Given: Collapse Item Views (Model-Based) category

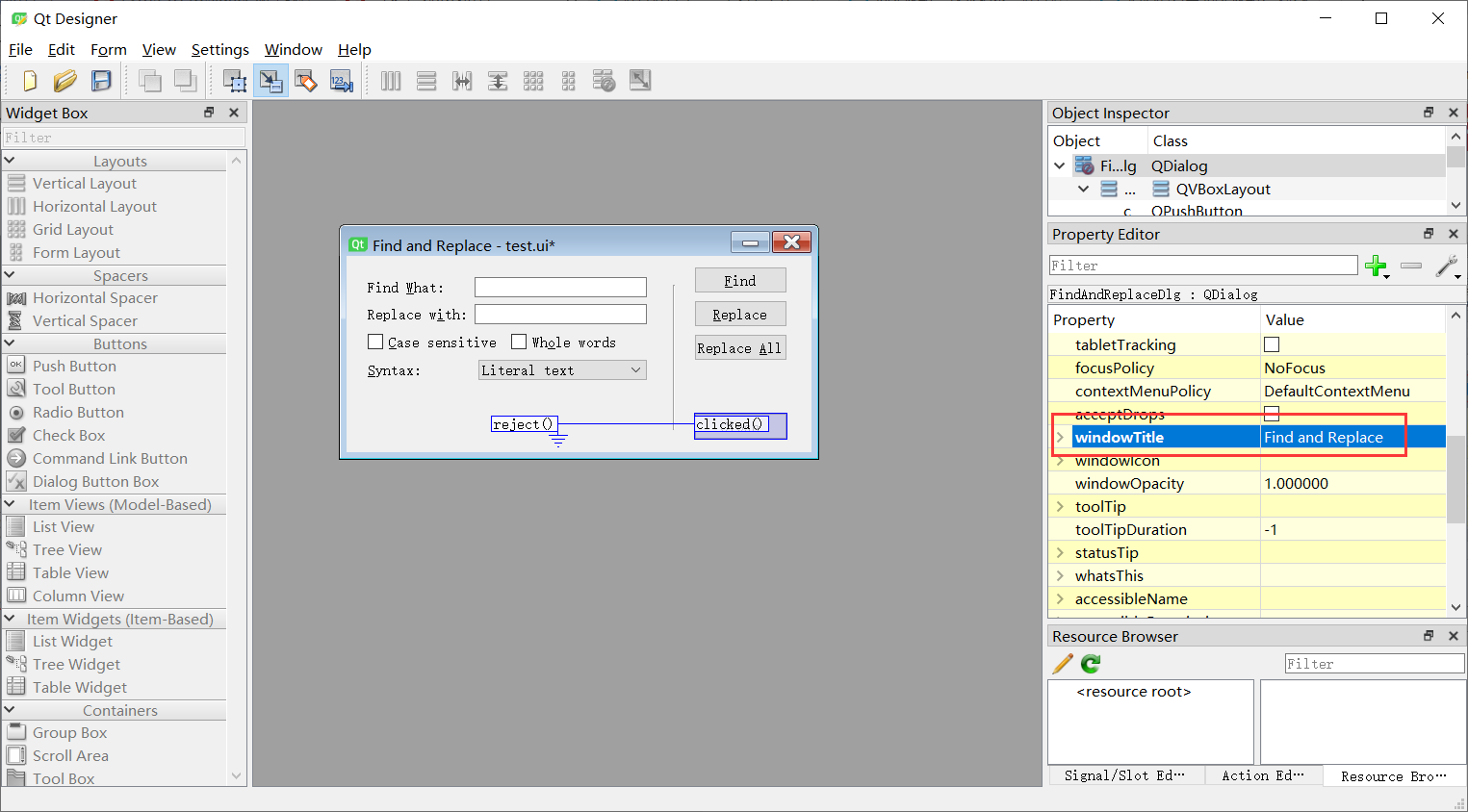Looking at the screenshot, I should click(x=10, y=504).
